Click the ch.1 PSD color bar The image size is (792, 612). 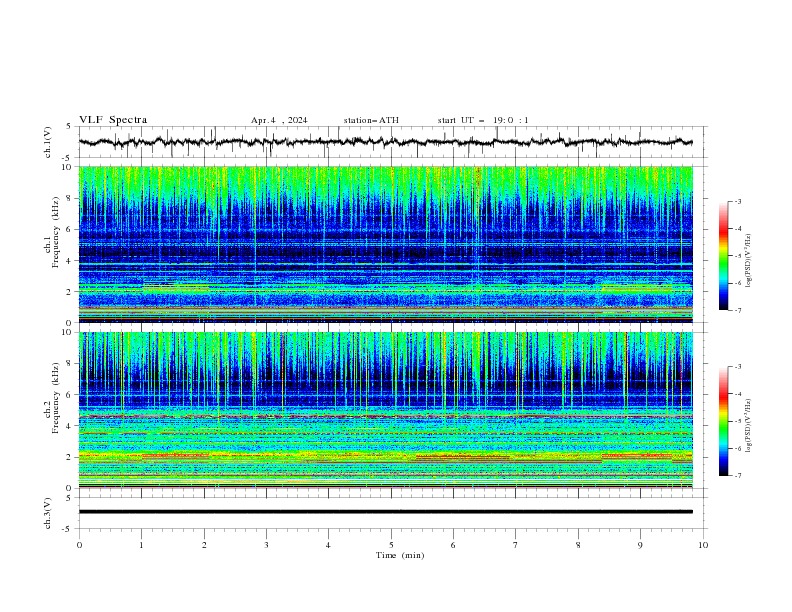[x=723, y=256]
